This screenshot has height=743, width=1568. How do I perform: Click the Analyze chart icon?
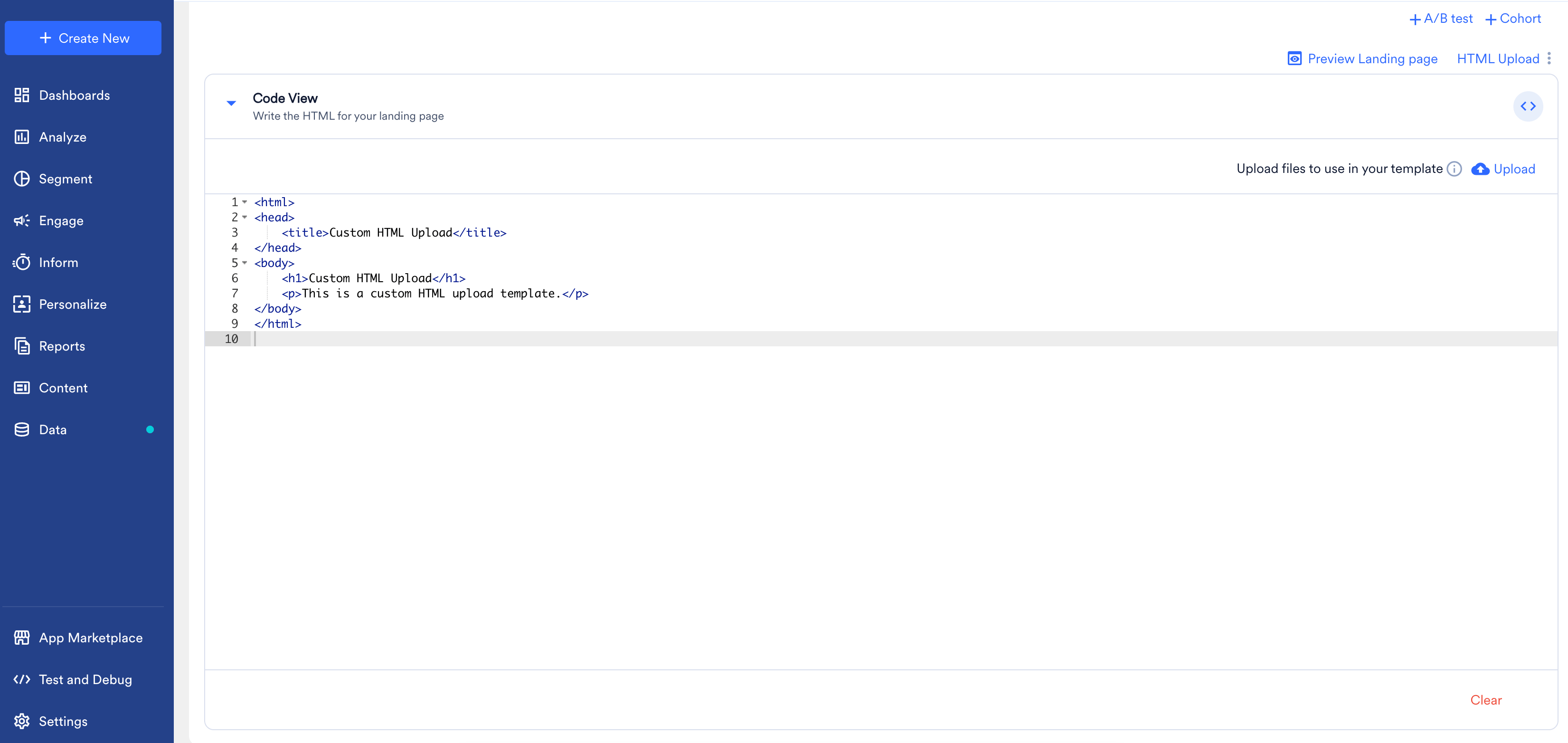pyautogui.click(x=22, y=137)
